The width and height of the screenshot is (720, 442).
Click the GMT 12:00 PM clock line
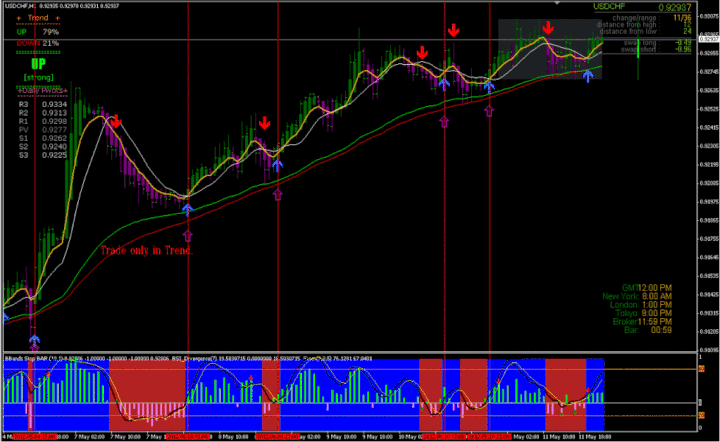tap(647, 288)
